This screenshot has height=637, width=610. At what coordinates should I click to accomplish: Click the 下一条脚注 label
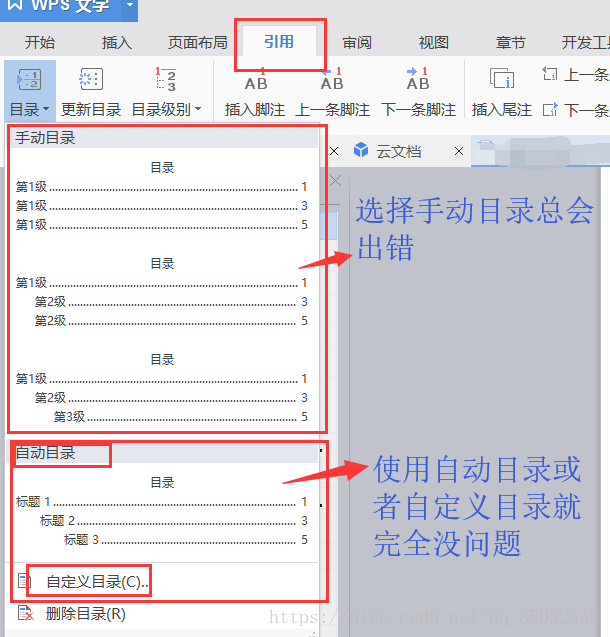coord(418,109)
